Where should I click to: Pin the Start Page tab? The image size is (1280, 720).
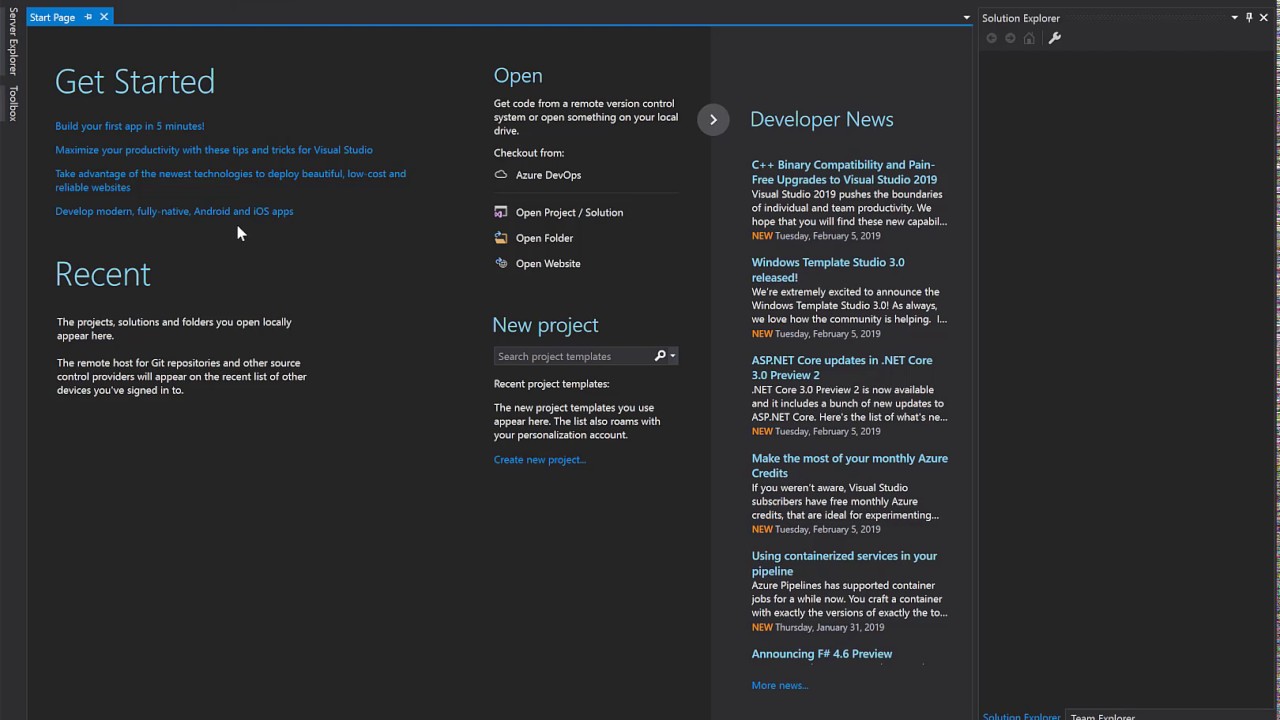tap(88, 17)
